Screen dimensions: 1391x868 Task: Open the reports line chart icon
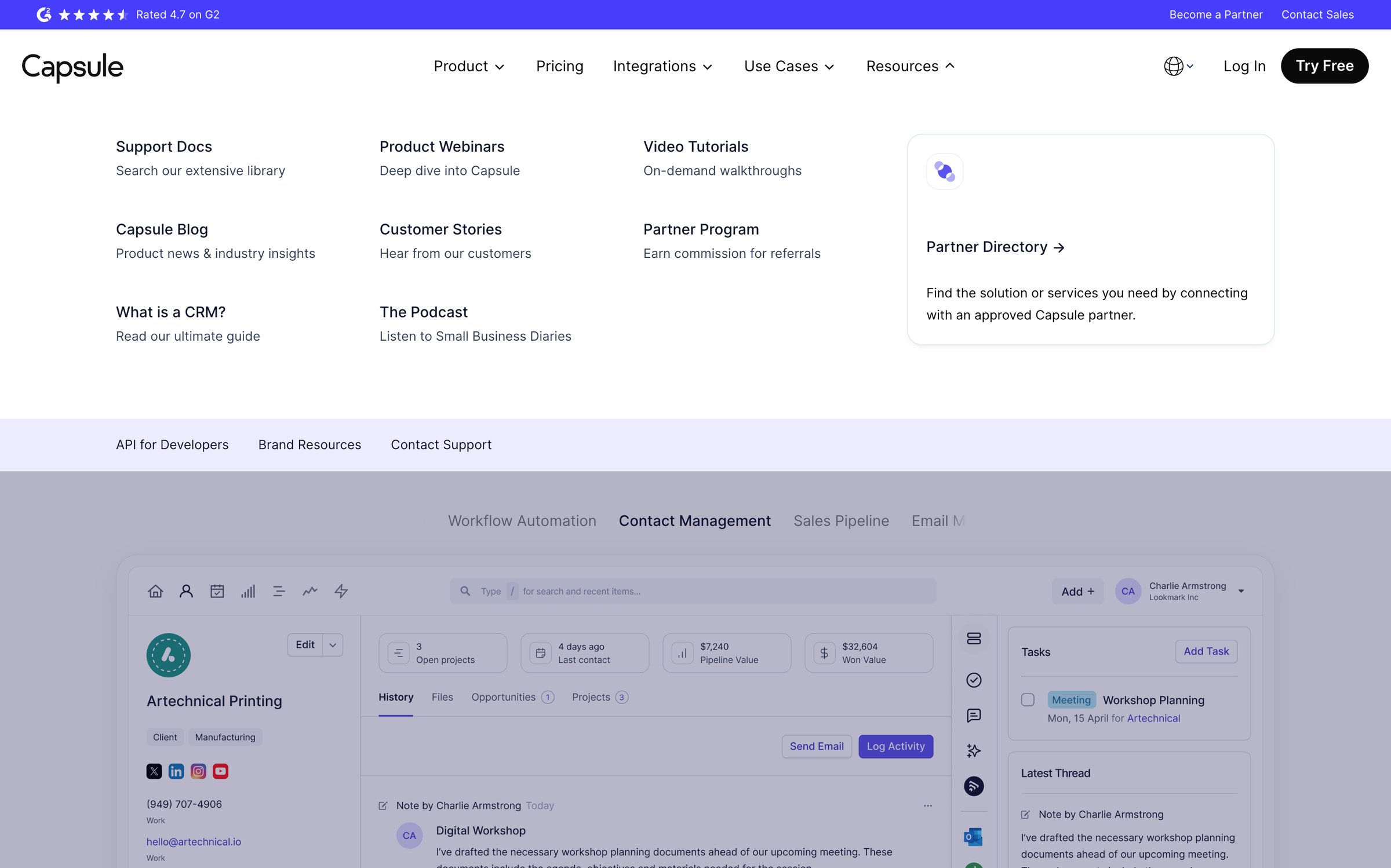(310, 591)
